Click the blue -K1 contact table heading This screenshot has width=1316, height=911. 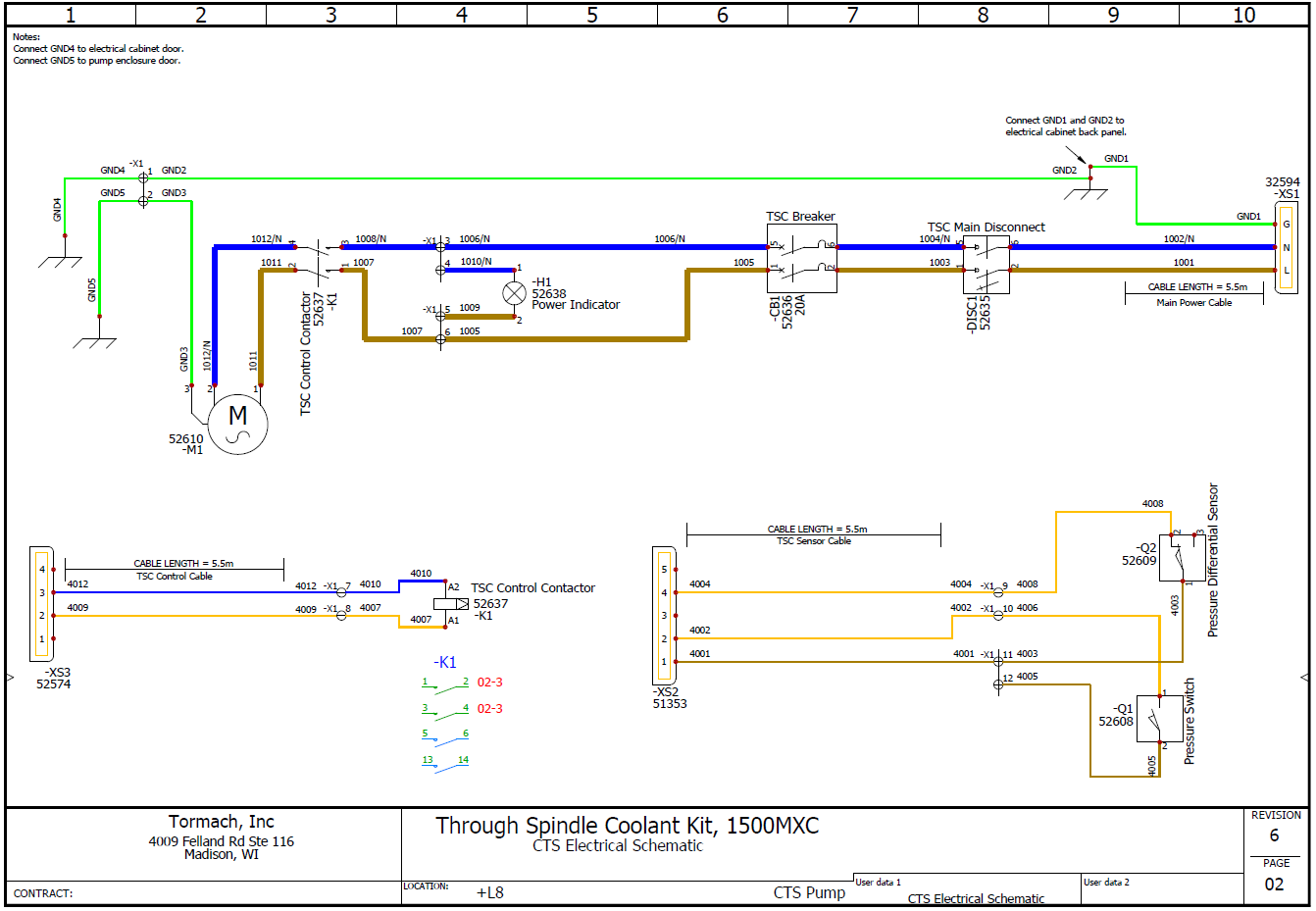445,663
